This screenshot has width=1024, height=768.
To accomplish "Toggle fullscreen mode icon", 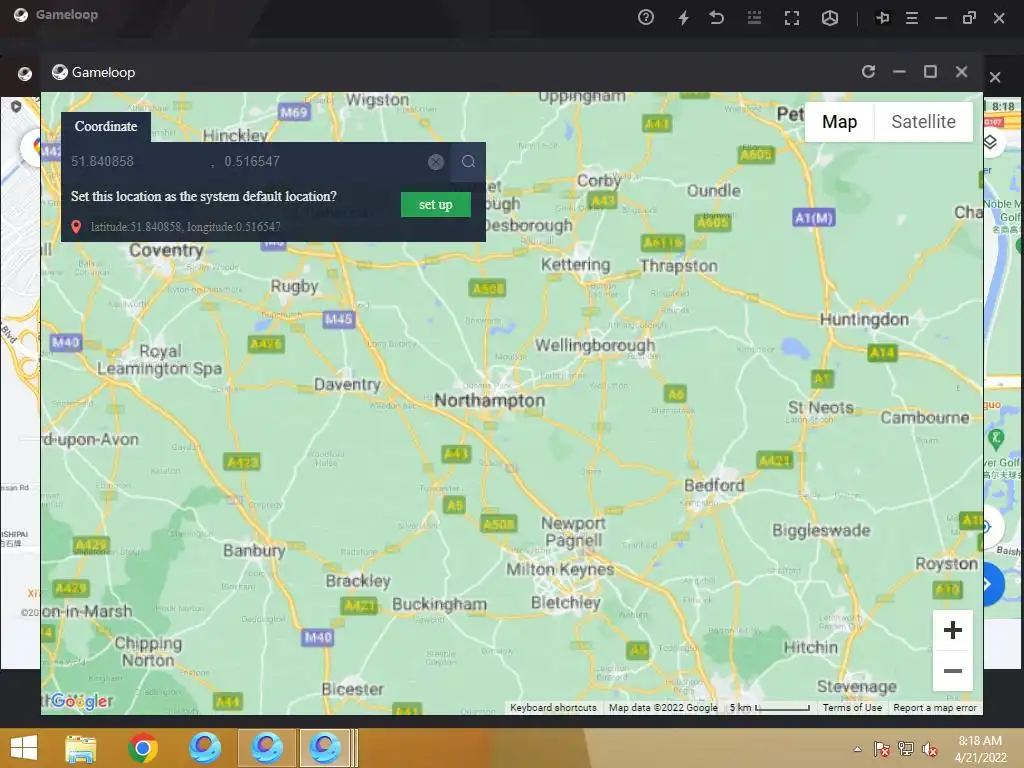I will tap(792, 18).
